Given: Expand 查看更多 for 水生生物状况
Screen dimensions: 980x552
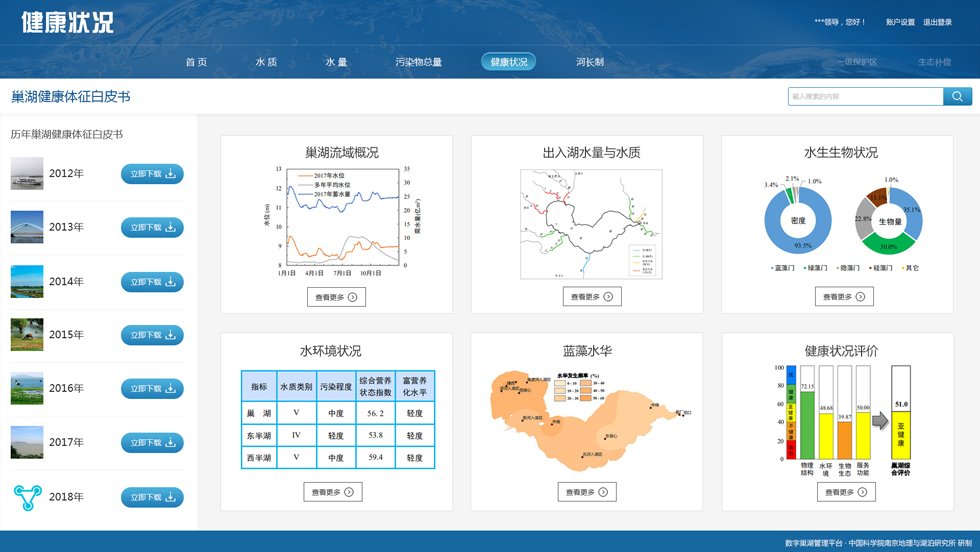Looking at the screenshot, I should click(844, 297).
